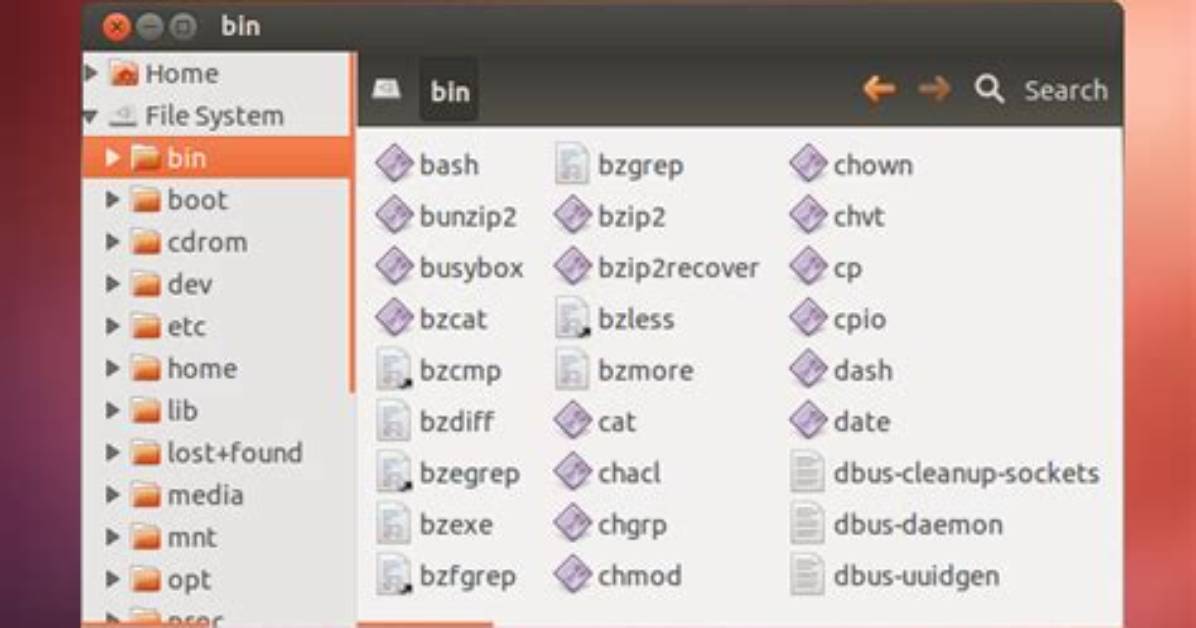The height and width of the screenshot is (628, 1196).
Task: Expand the lib folder arrow
Action: click(x=113, y=411)
